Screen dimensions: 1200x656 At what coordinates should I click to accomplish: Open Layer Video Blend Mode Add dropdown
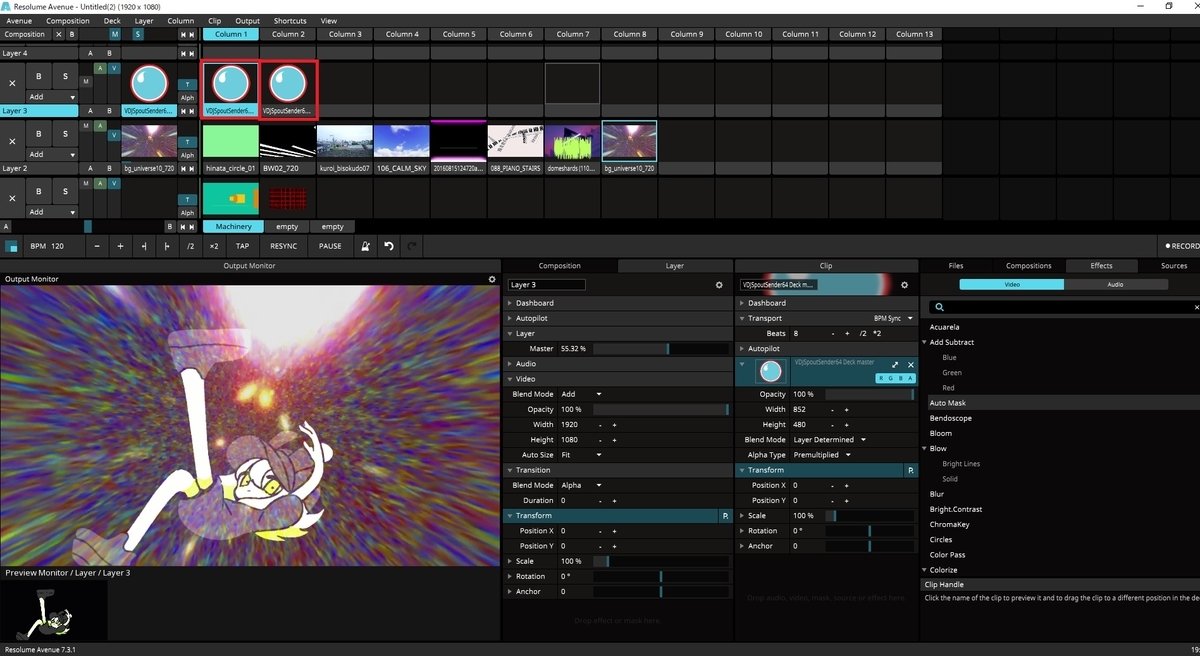(581, 394)
